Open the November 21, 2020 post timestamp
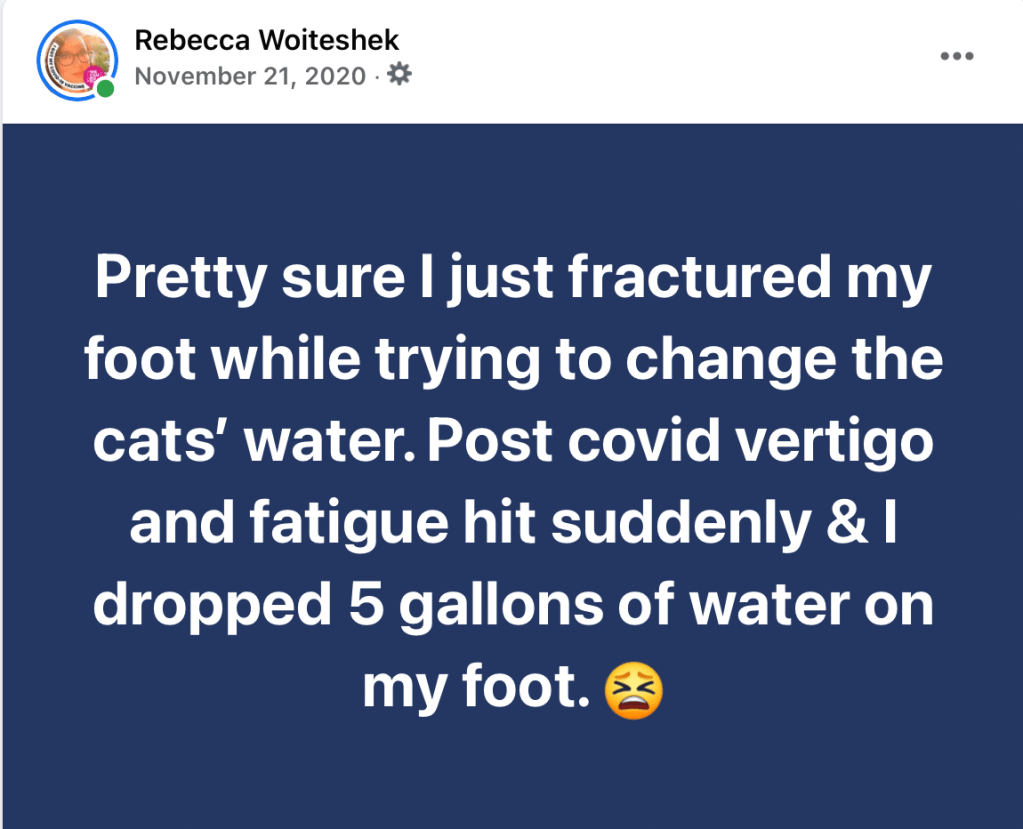Viewport: 1023px width, 829px height. pyautogui.click(x=250, y=76)
